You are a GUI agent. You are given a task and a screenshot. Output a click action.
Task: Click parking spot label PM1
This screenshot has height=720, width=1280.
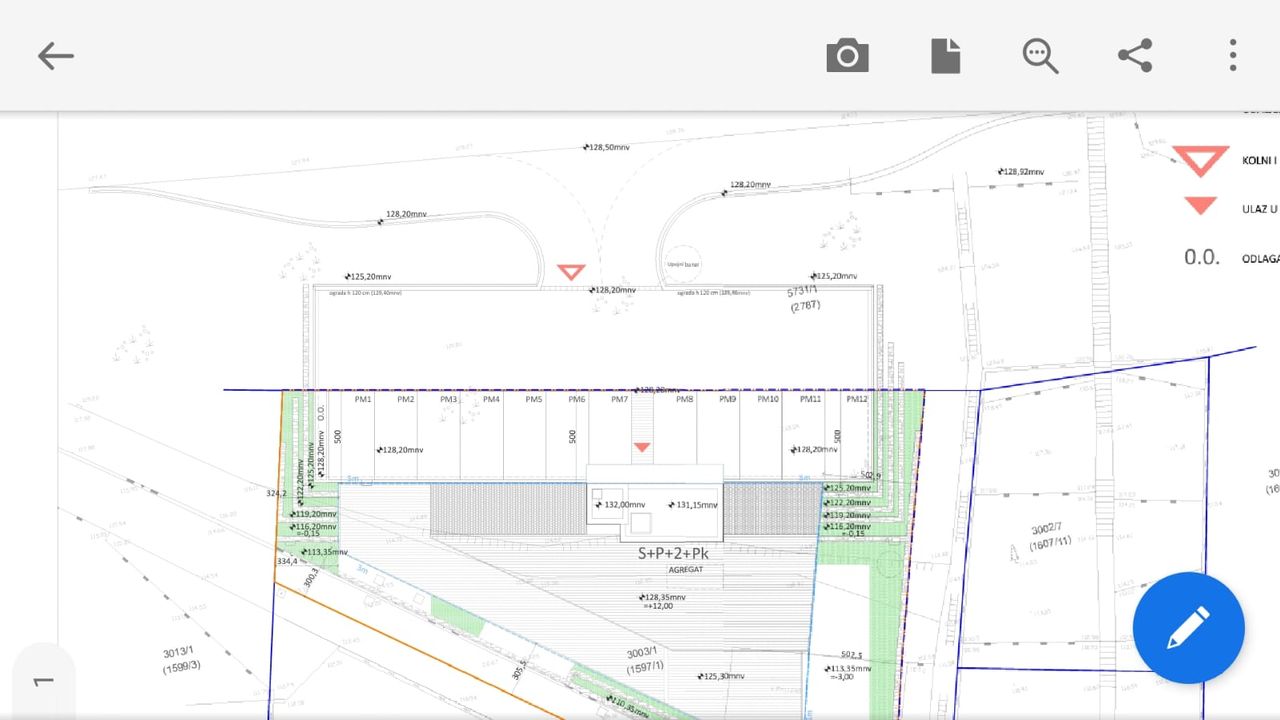tap(363, 399)
